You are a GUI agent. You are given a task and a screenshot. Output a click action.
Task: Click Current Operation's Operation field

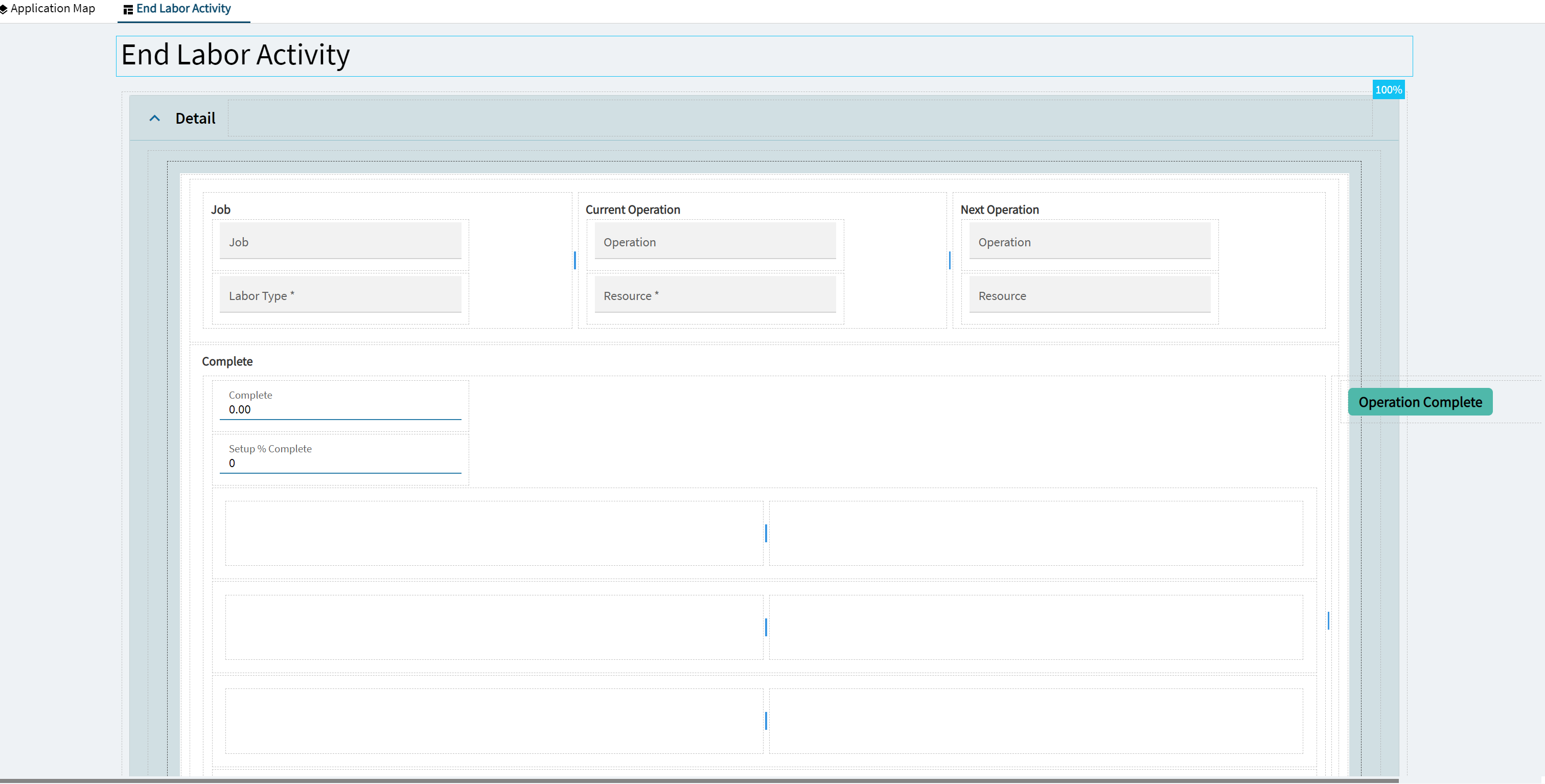[x=715, y=242]
